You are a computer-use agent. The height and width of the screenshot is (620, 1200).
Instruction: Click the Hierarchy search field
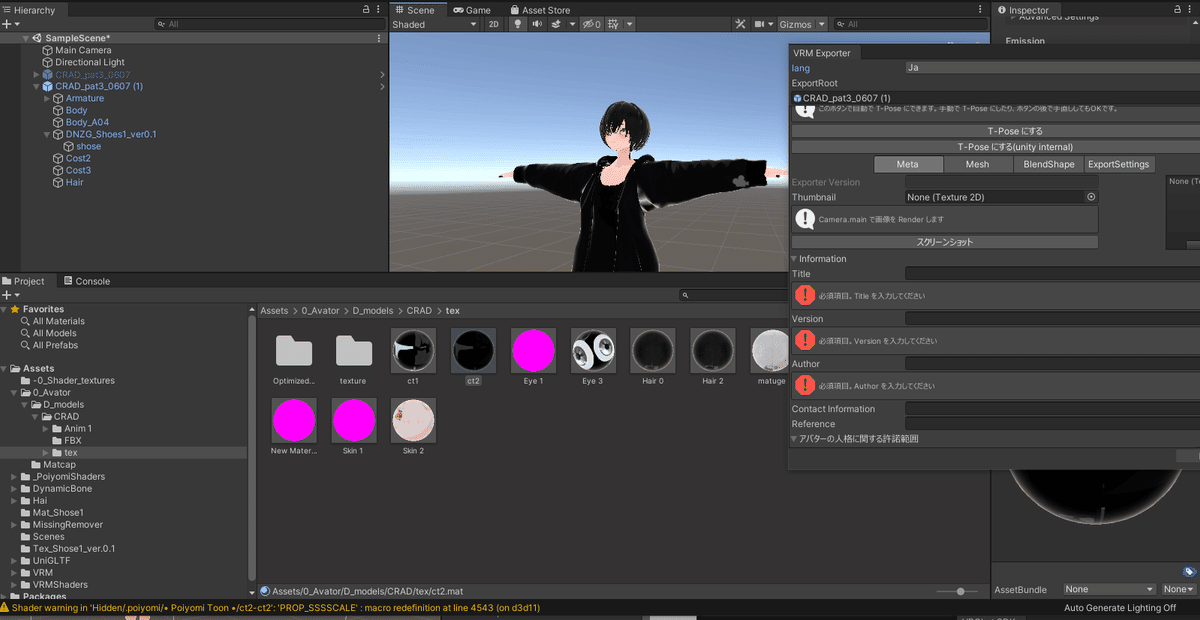(269, 24)
